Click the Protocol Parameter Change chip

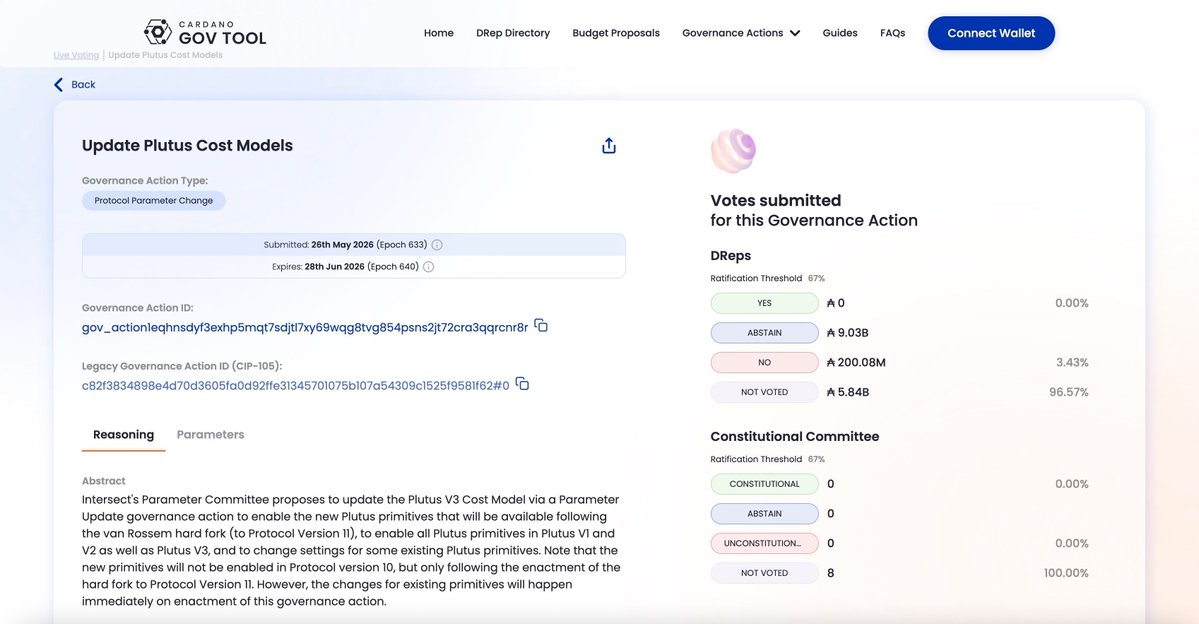(x=154, y=200)
